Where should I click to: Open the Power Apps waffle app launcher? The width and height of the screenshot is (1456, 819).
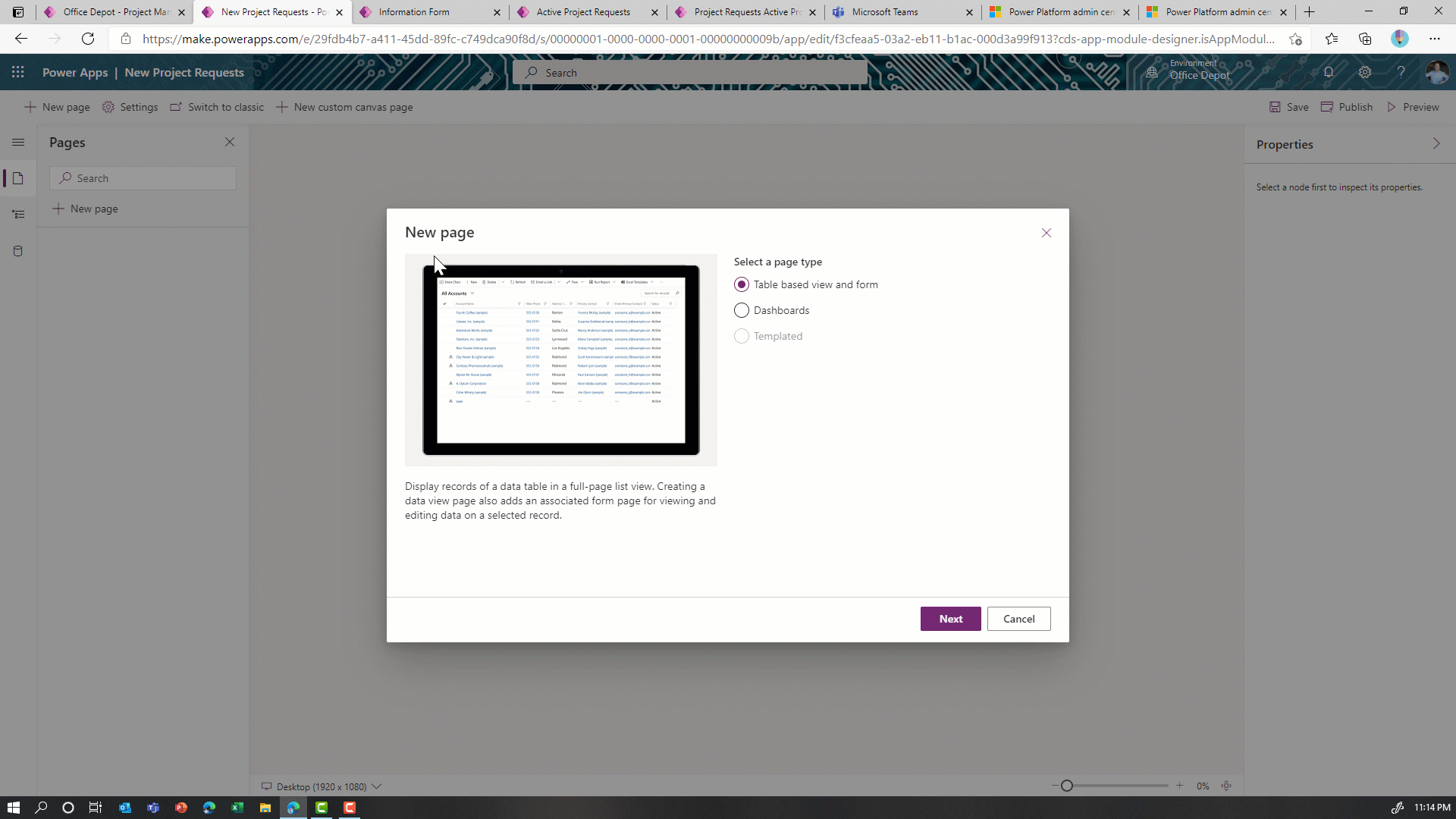(x=18, y=72)
